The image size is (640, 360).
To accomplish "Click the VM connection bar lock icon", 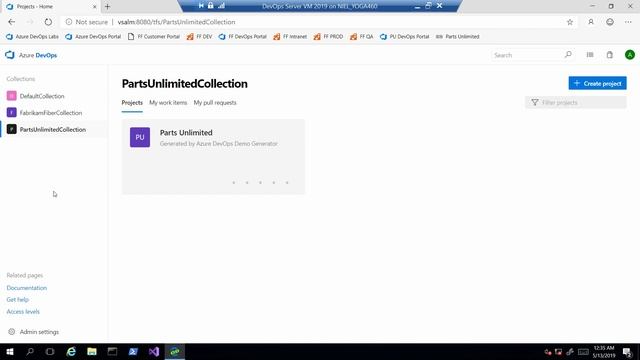I will pyautogui.click(x=211, y=6).
